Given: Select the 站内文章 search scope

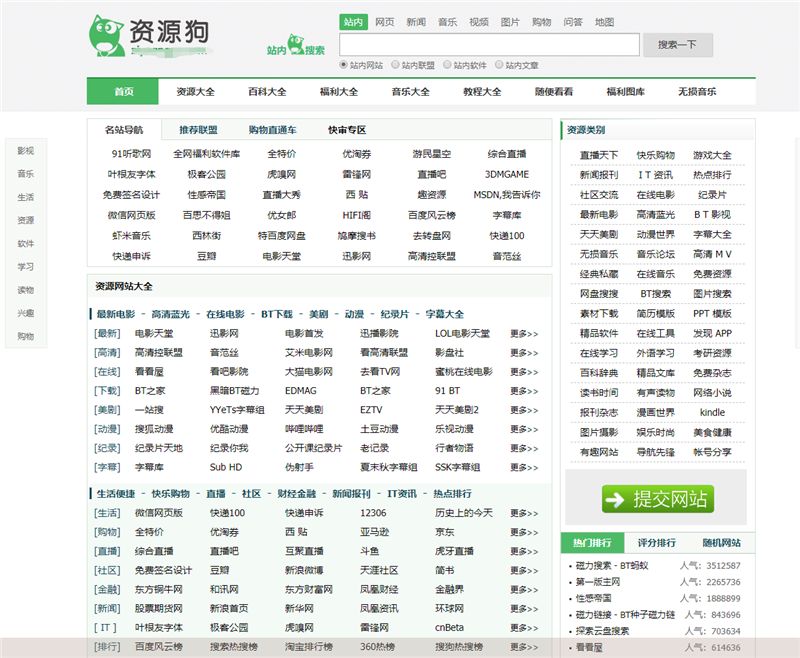Looking at the screenshot, I should [x=499, y=65].
